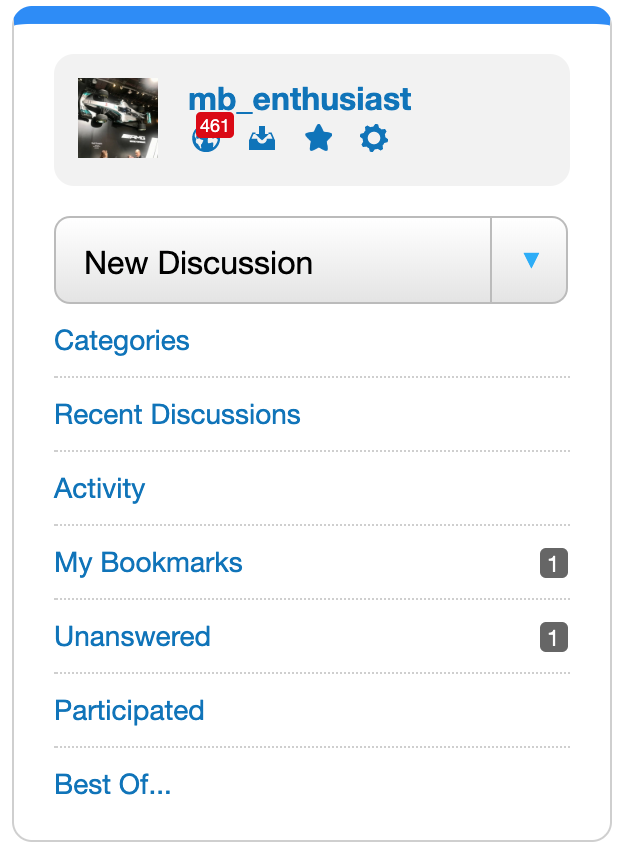This screenshot has height=860, width=628.
Task: Visit the mb_enthusiast profile link
Action: pyautogui.click(x=299, y=99)
